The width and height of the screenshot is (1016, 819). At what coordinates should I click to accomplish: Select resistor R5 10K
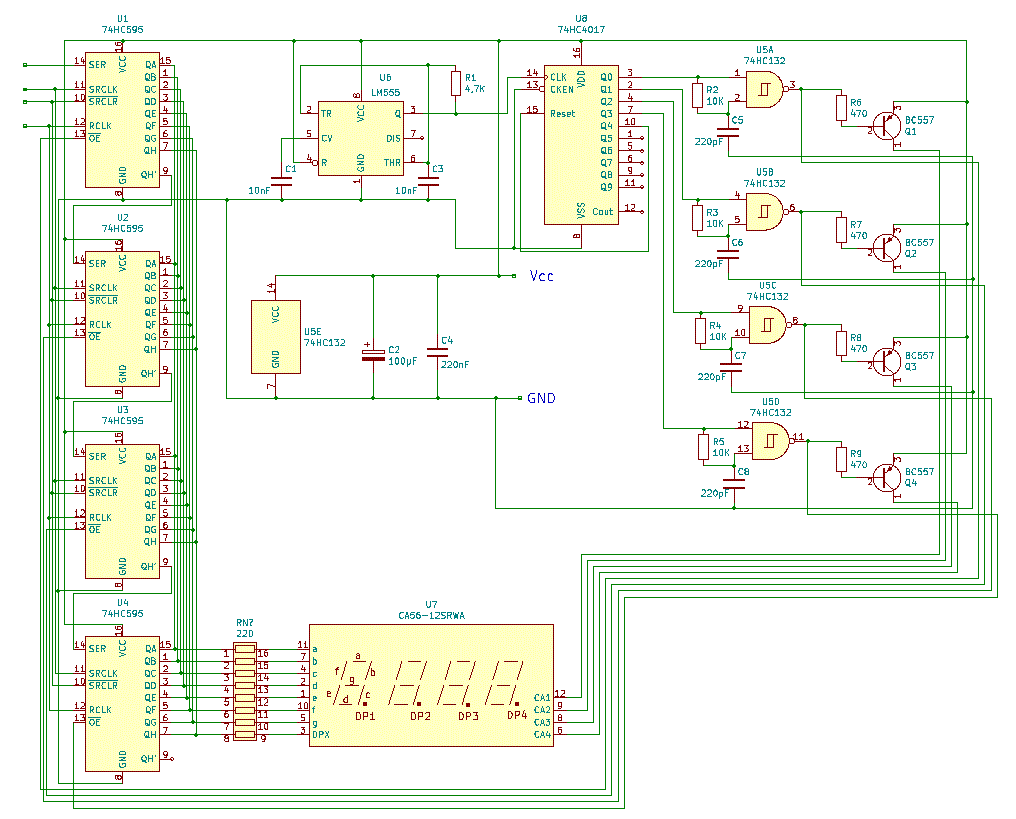click(x=704, y=447)
